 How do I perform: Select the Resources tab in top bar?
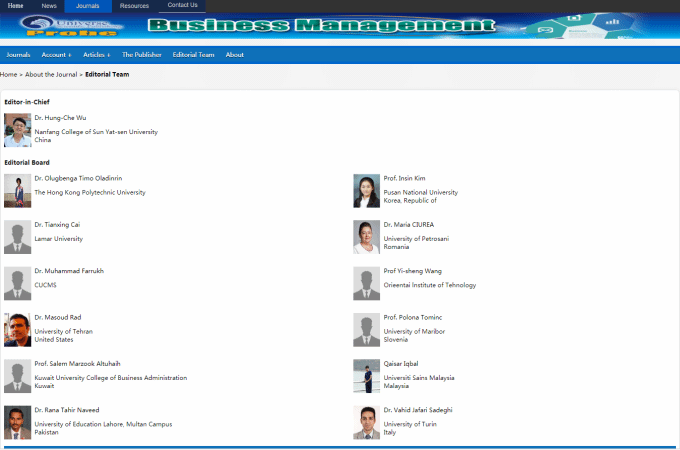134,6
